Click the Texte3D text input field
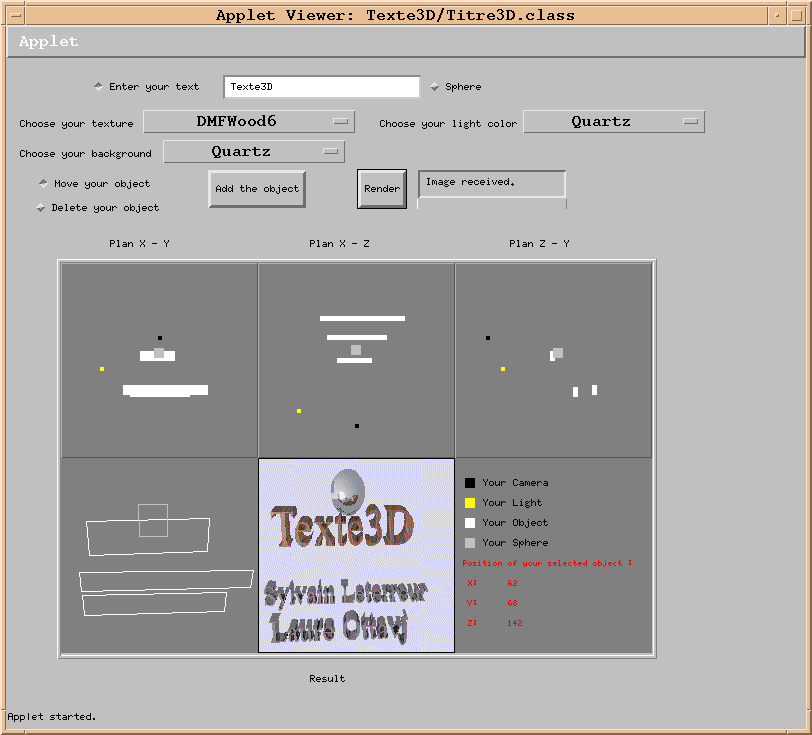This screenshot has height=735, width=812. pos(321,87)
